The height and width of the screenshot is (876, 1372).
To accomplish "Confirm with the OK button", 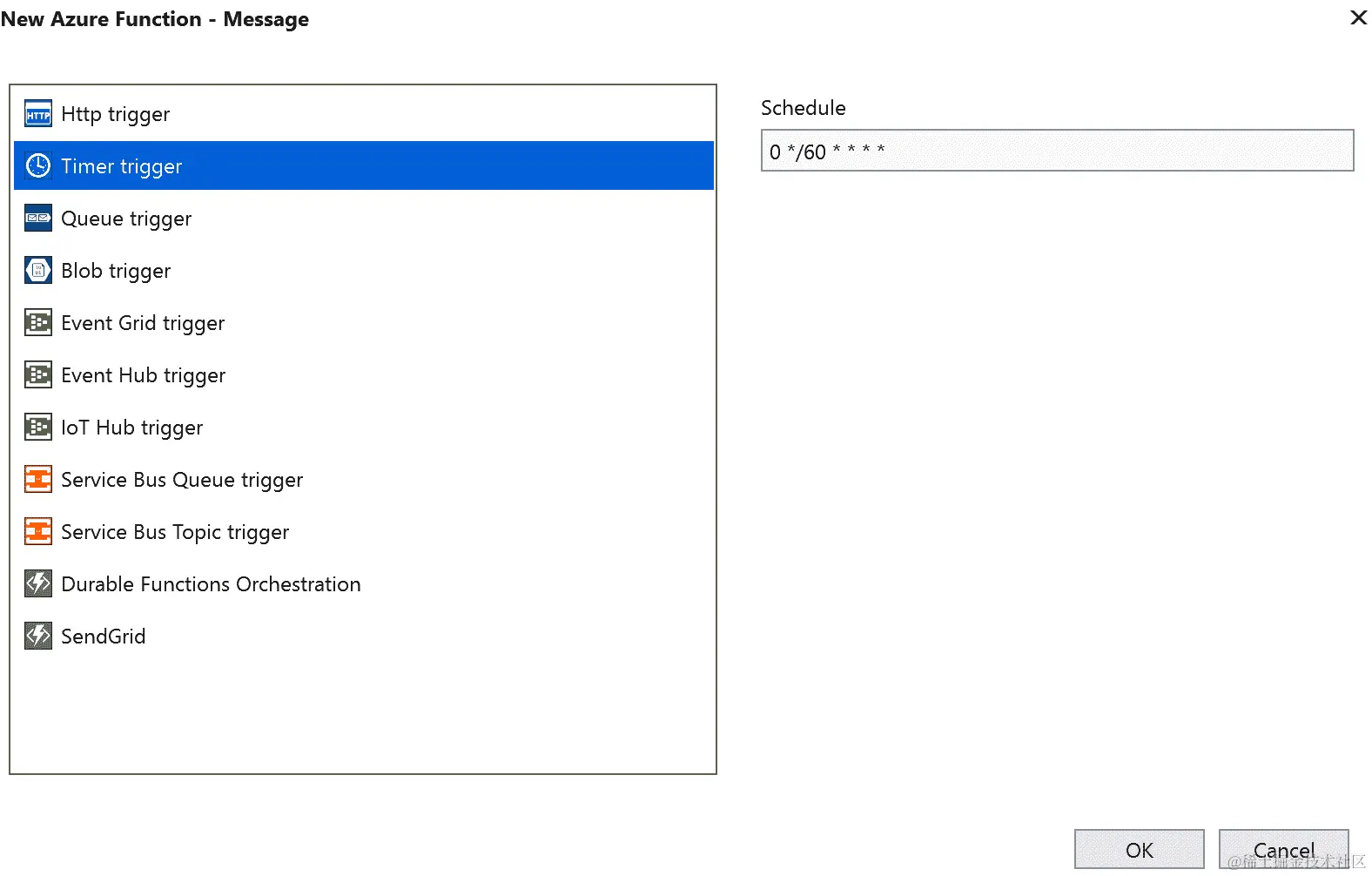I will click(x=1139, y=850).
